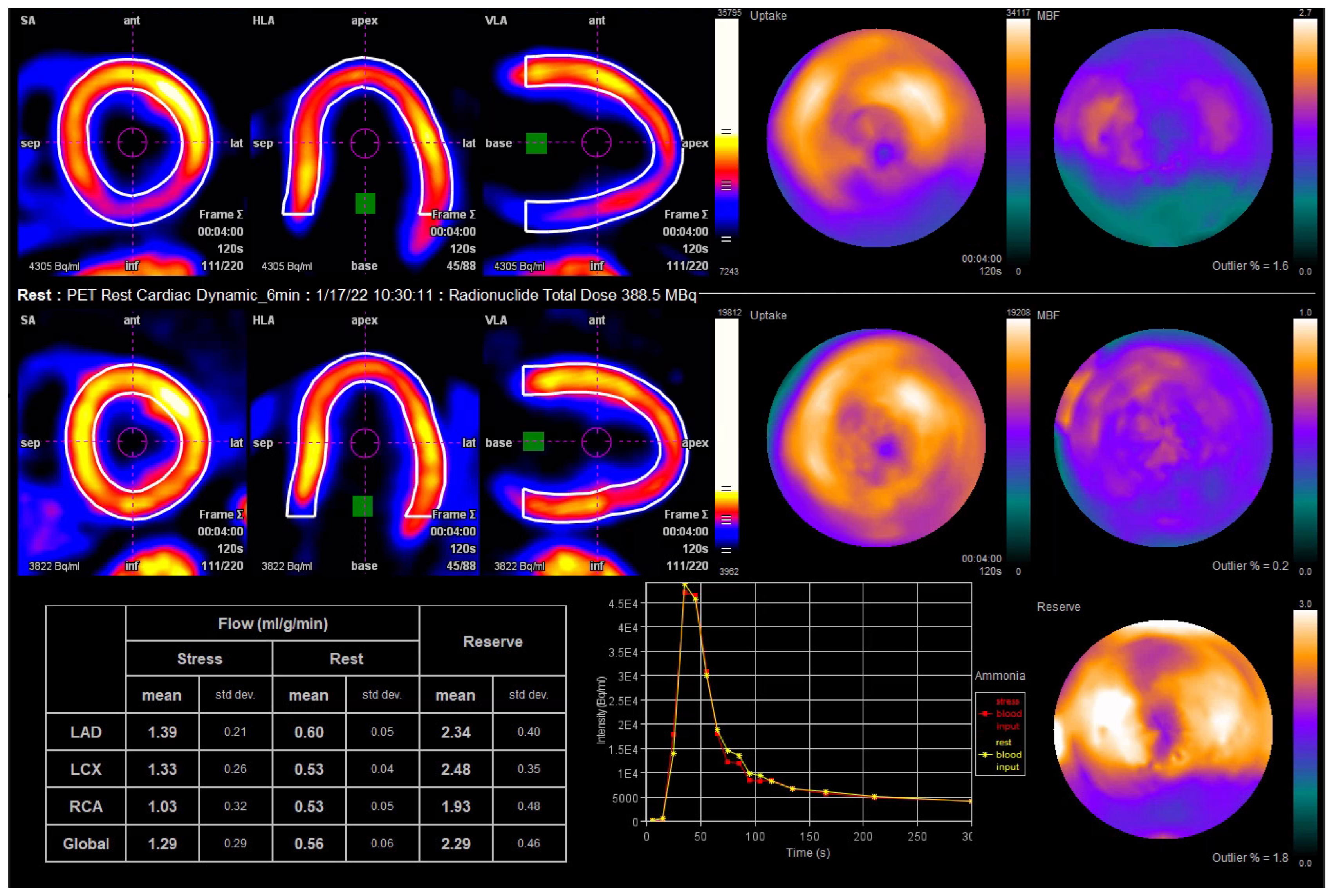Click crosshair circle in stress VLA slice
Image resolution: width=1334 pixels, height=896 pixels.
(597, 142)
